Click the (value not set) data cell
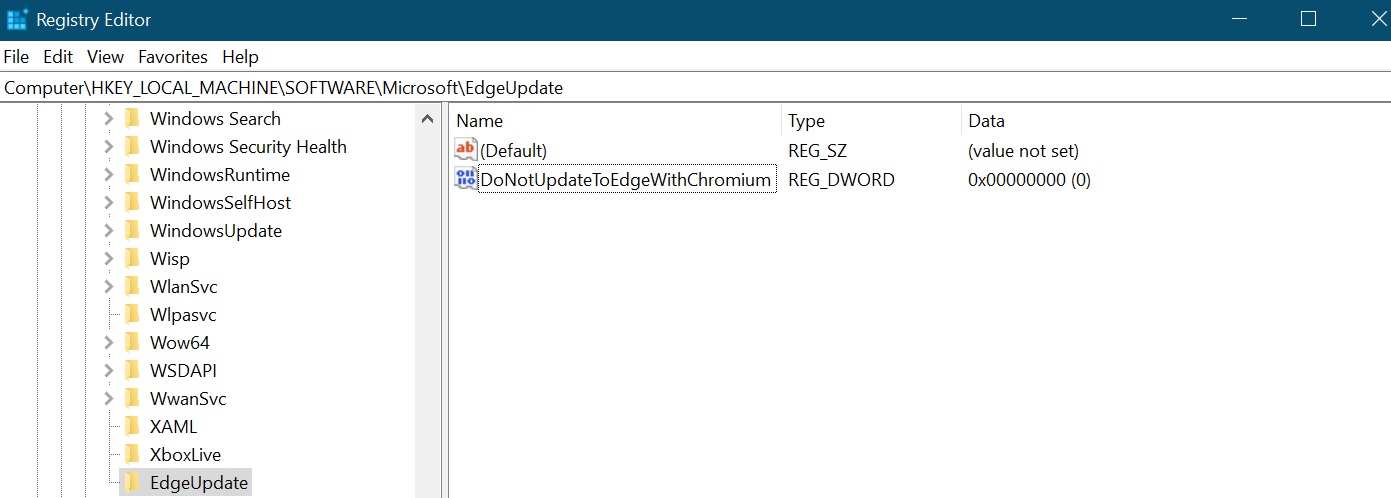Screen dimensions: 1391x498 (1023, 151)
